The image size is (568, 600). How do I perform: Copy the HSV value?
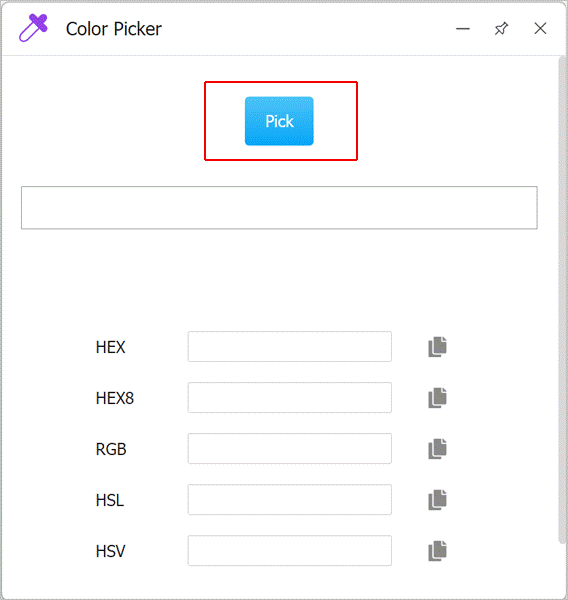point(437,551)
